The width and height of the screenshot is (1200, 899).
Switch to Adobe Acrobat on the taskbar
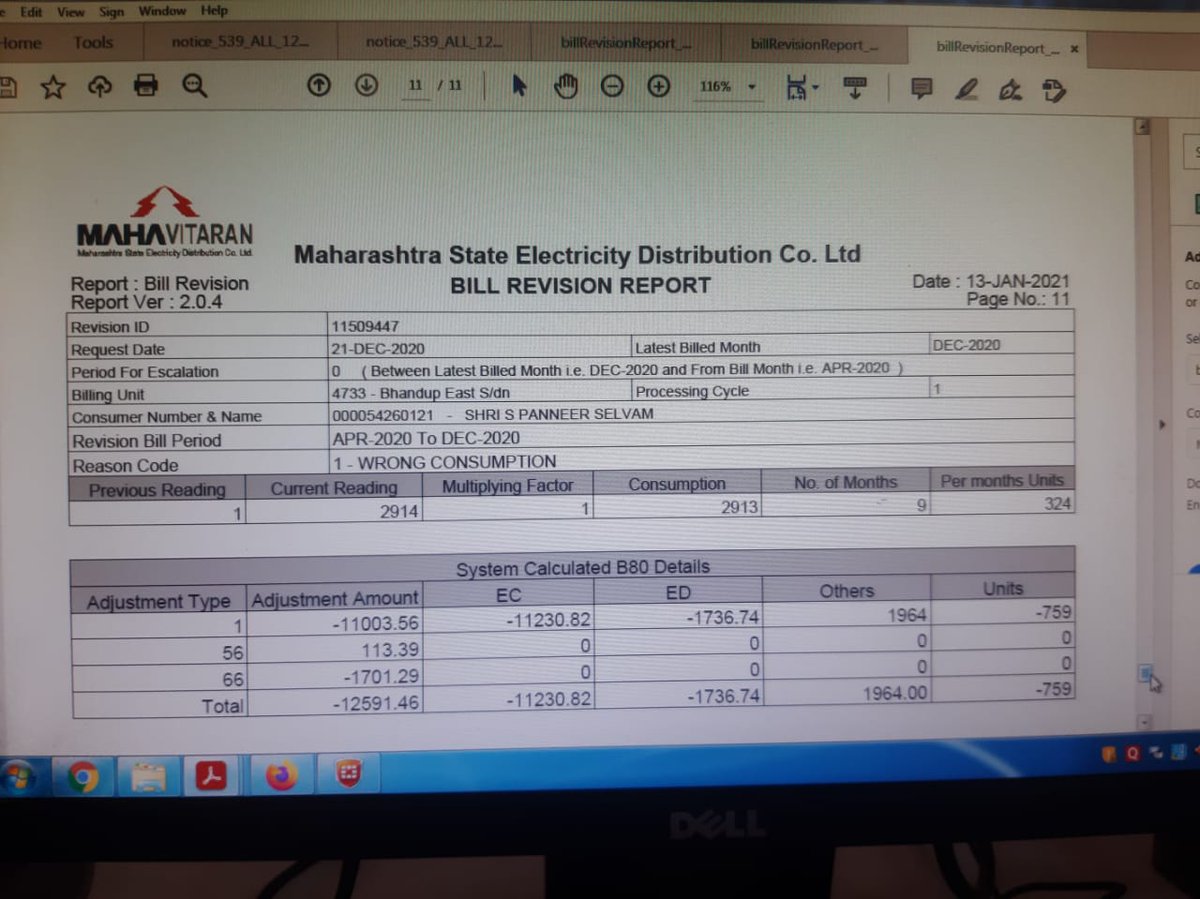(211, 775)
